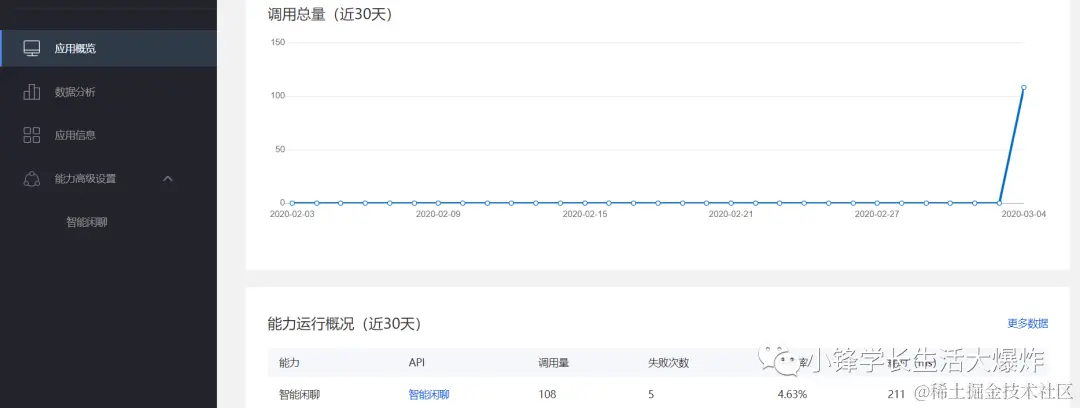Screen dimensions: 1080x408
Task: Click the 108 call count cell
Action: [547, 395]
